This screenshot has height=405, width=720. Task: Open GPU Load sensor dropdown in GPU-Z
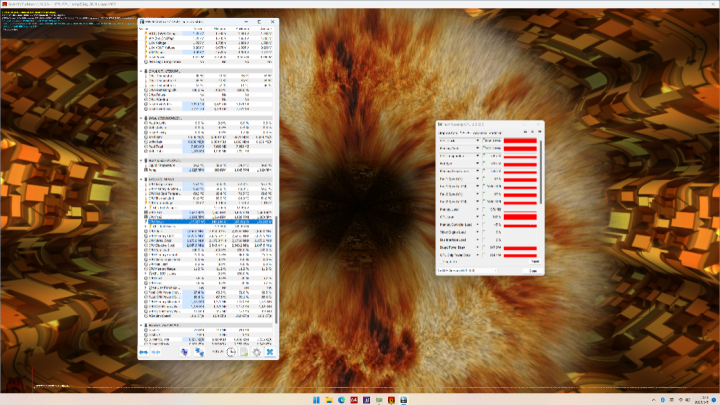478,217
